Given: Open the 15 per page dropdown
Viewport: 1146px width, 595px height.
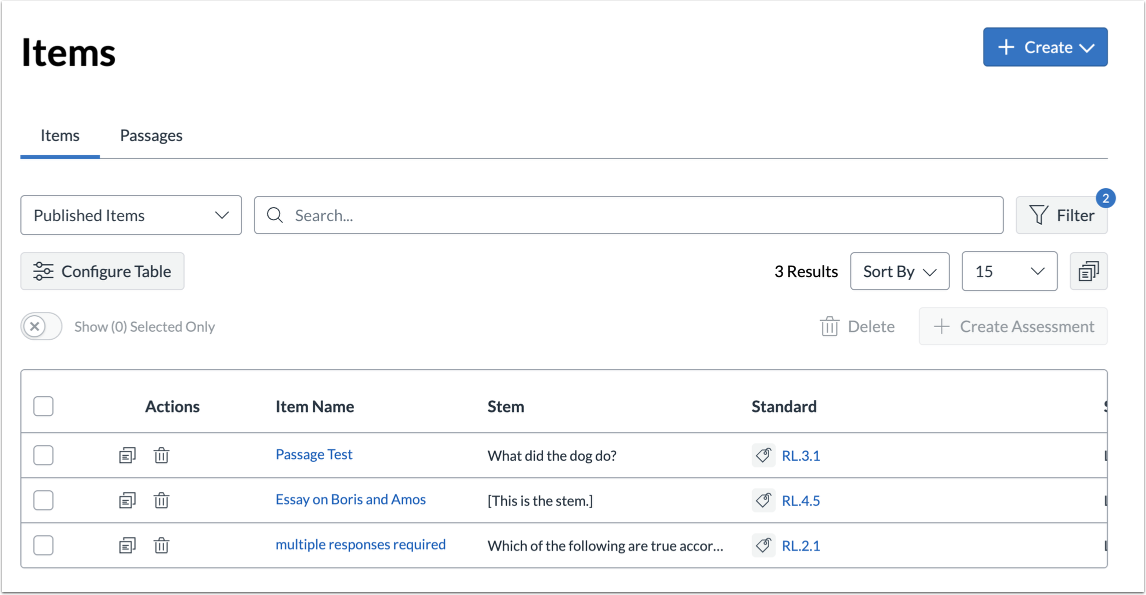Looking at the screenshot, I should click(x=1009, y=271).
